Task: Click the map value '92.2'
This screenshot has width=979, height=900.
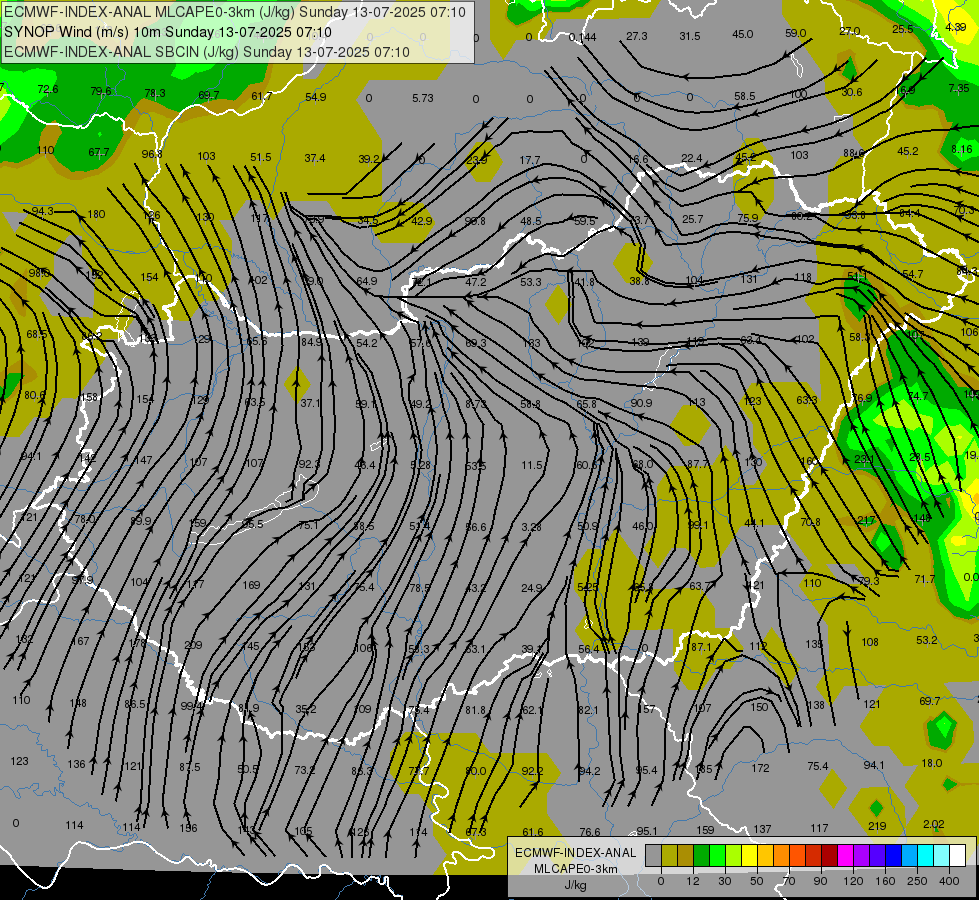Action: (x=532, y=771)
